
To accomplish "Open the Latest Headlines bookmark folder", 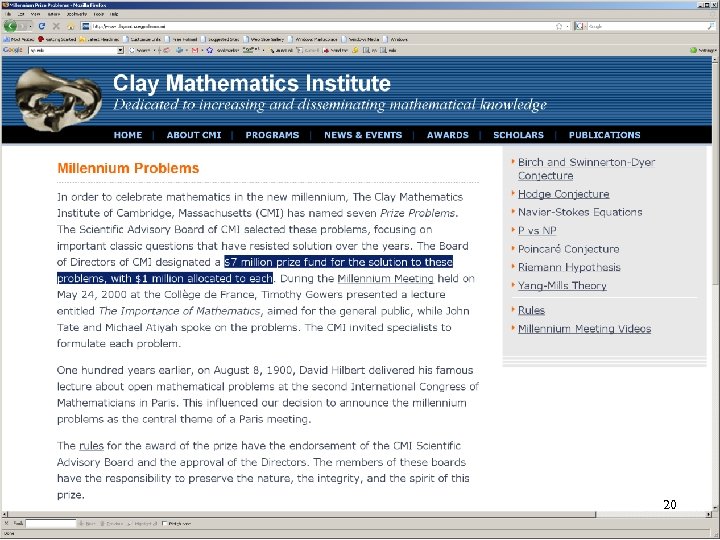I will [x=97, y=39].
